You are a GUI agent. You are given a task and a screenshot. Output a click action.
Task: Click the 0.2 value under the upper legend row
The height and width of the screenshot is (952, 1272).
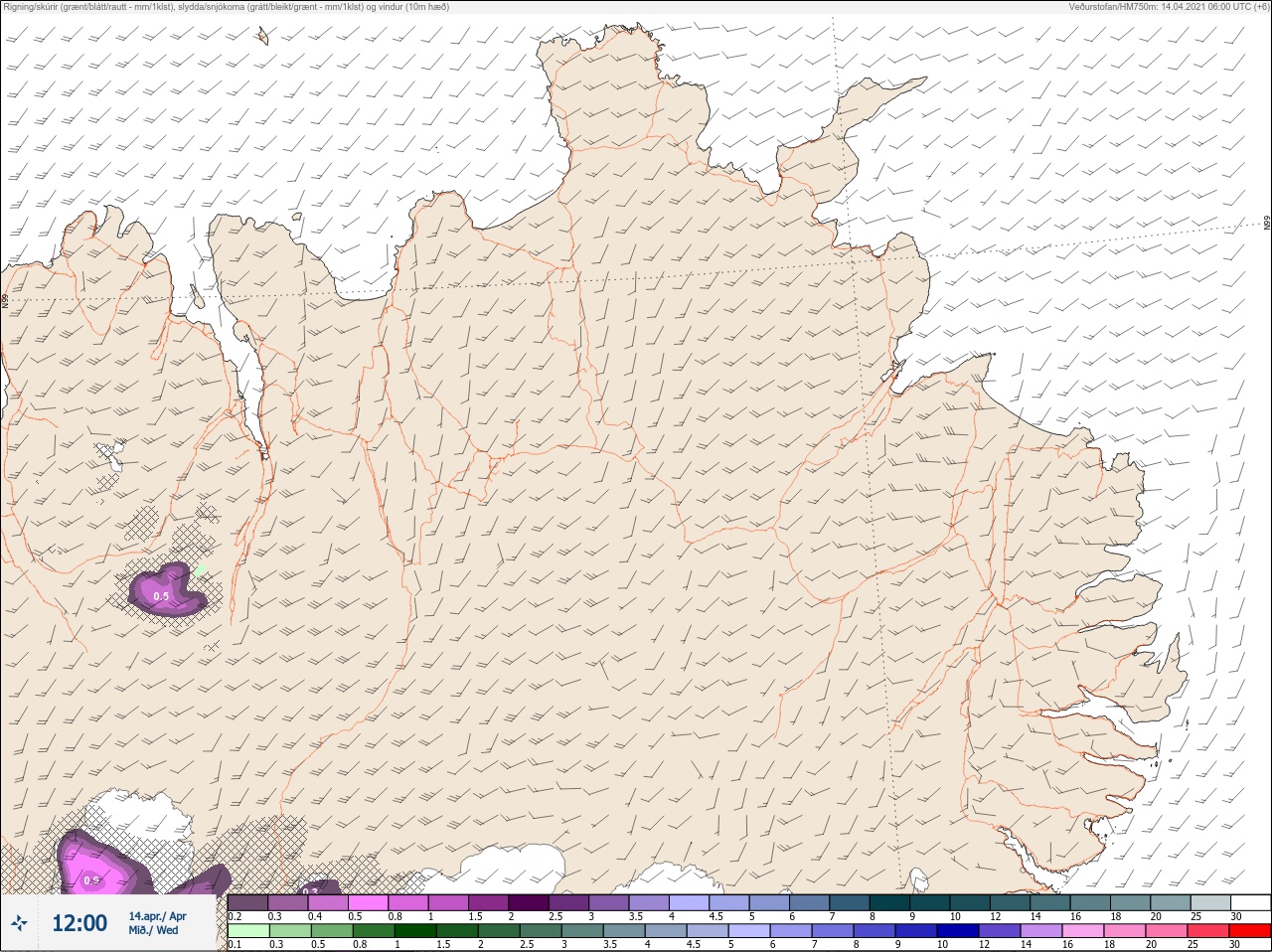click(x=235, y=916)
